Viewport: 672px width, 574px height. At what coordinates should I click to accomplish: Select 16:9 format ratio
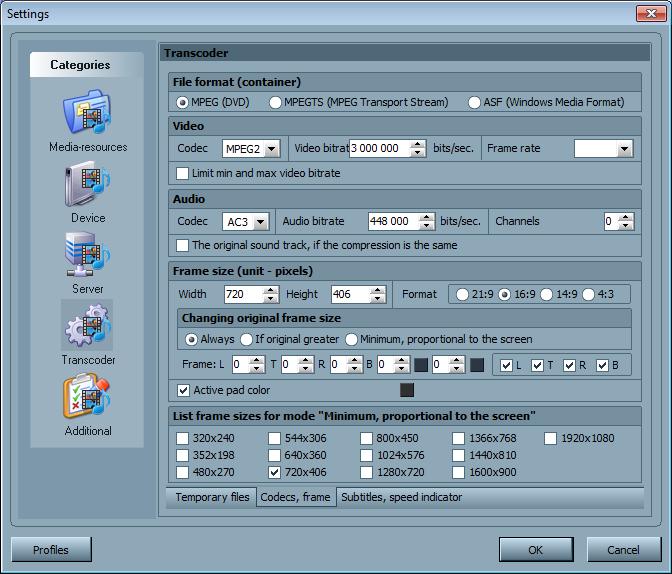pyautogui.click(x=504, y=295)
